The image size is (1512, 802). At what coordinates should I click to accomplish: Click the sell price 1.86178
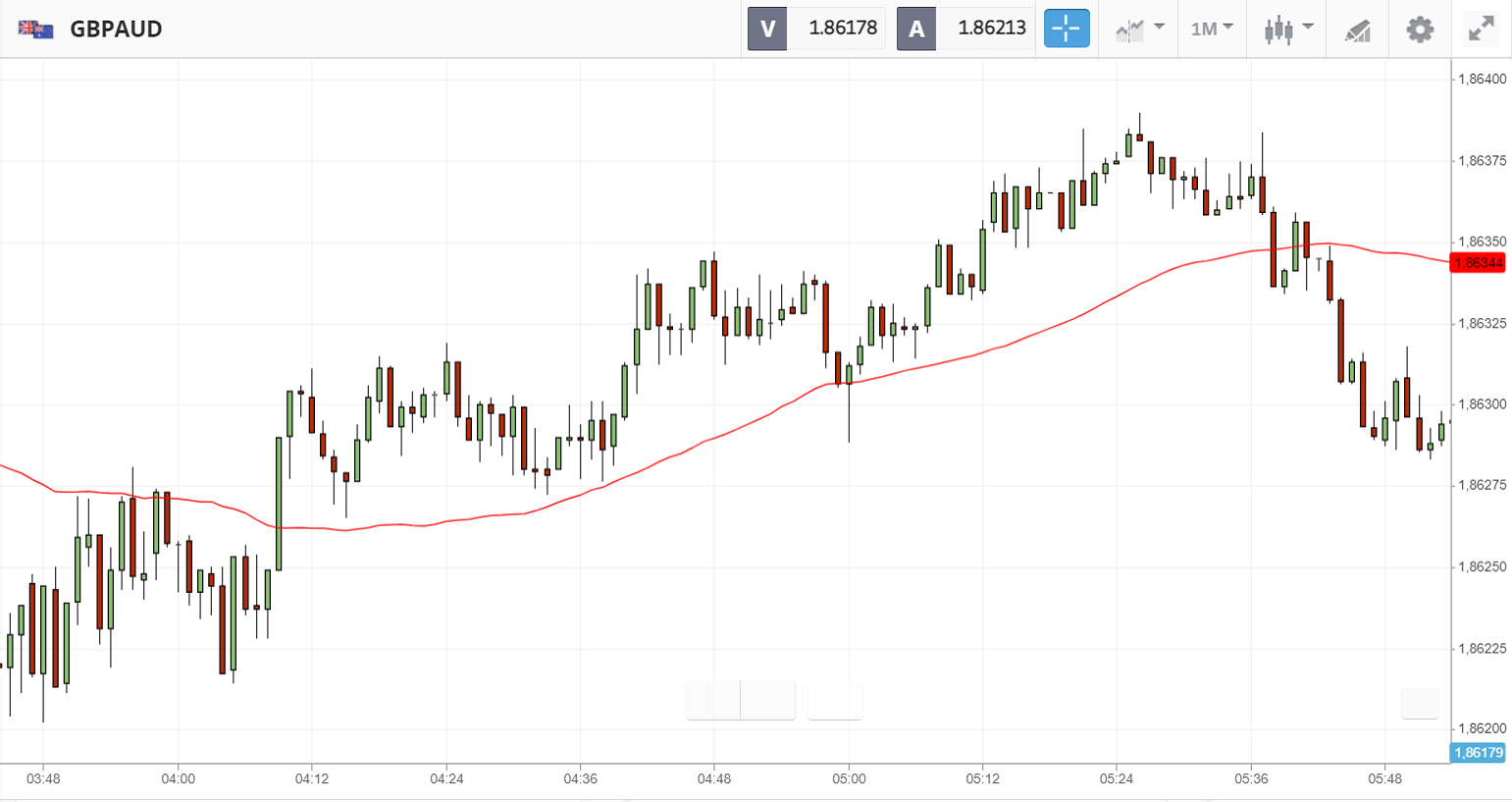pos(842,28)
